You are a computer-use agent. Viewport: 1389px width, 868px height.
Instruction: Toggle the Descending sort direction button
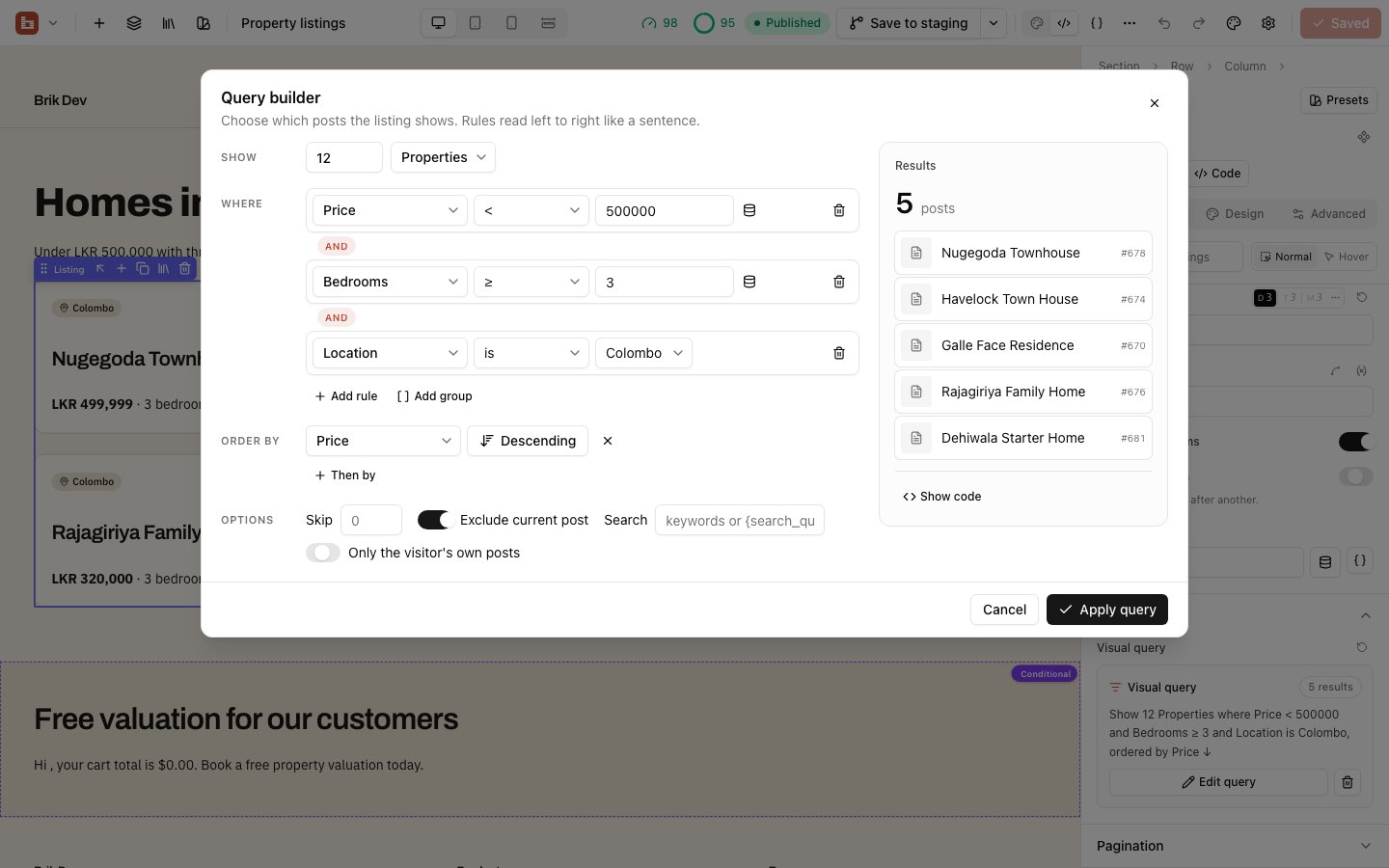tap(528, 441)
